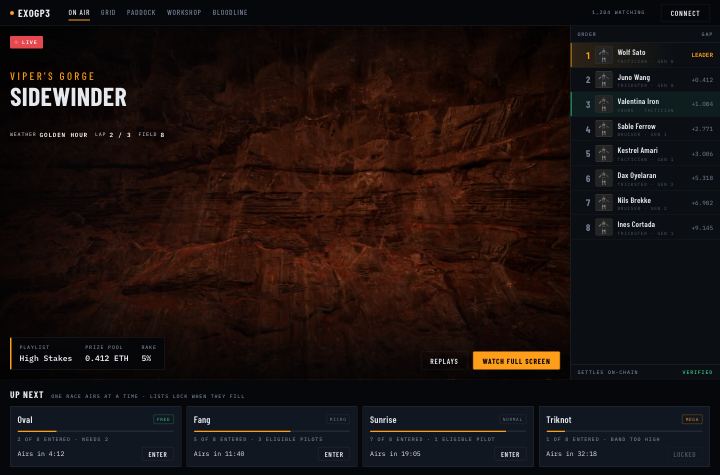Click the red LIVE badge

(x=27, y=42)
